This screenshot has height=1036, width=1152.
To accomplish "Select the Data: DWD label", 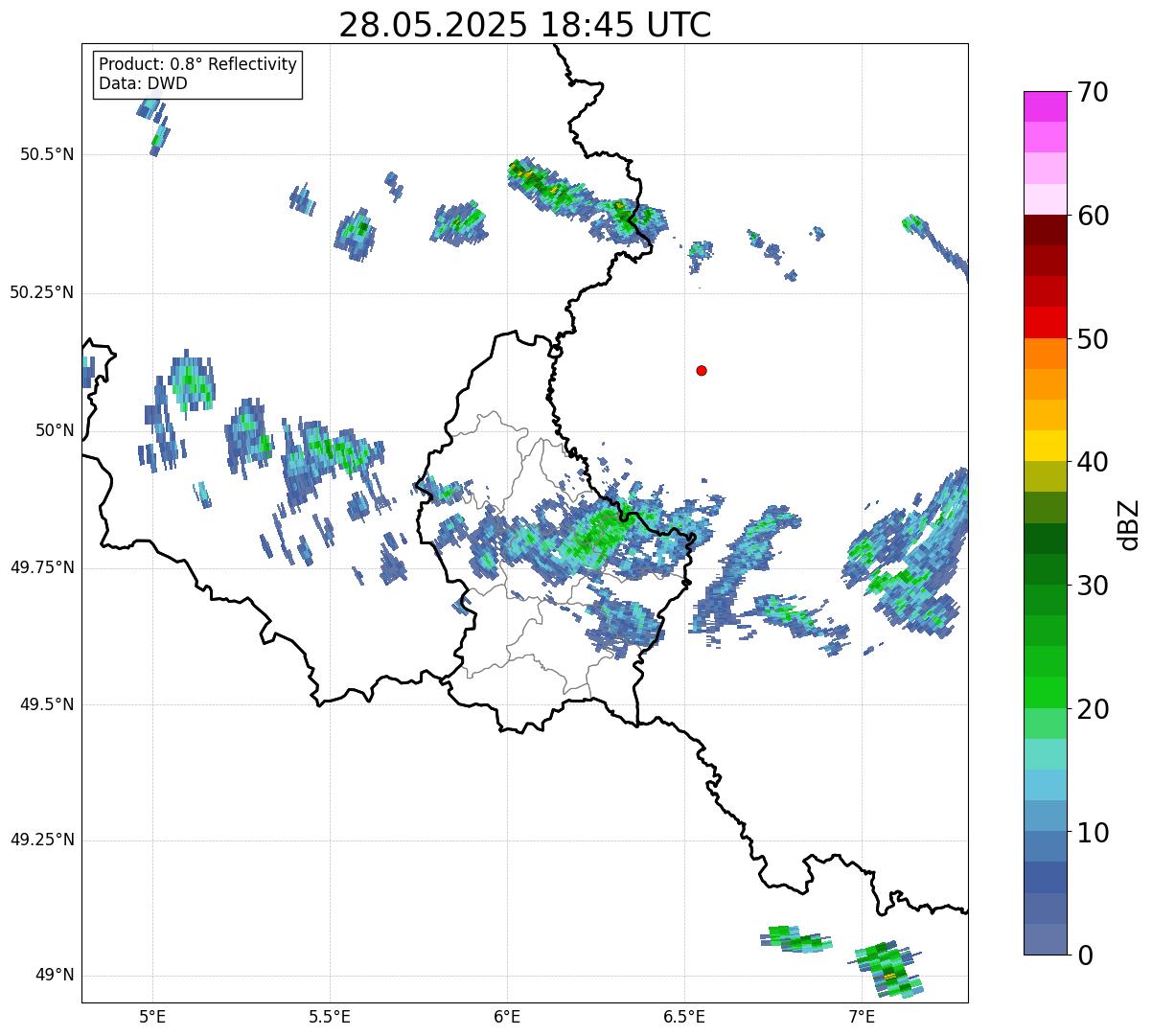I will click(143, 83).
